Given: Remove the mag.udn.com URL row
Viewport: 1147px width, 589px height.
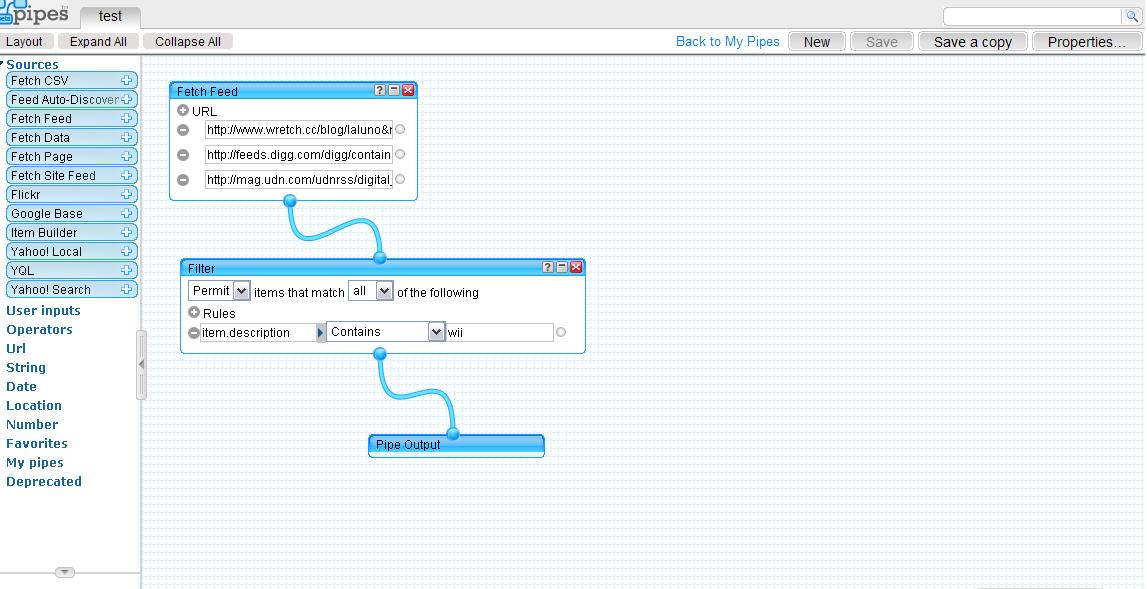Looking at the screenshot, I should (183, 180).
